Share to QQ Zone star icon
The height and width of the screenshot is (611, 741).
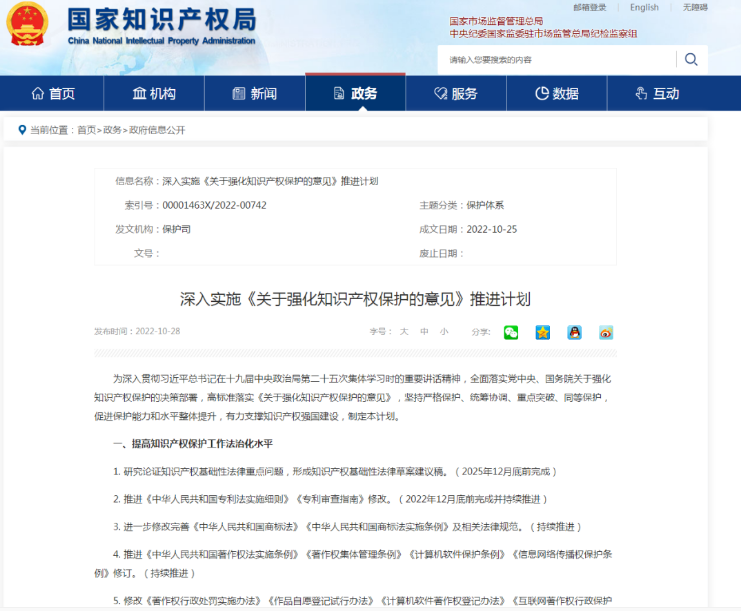(543, 332)
